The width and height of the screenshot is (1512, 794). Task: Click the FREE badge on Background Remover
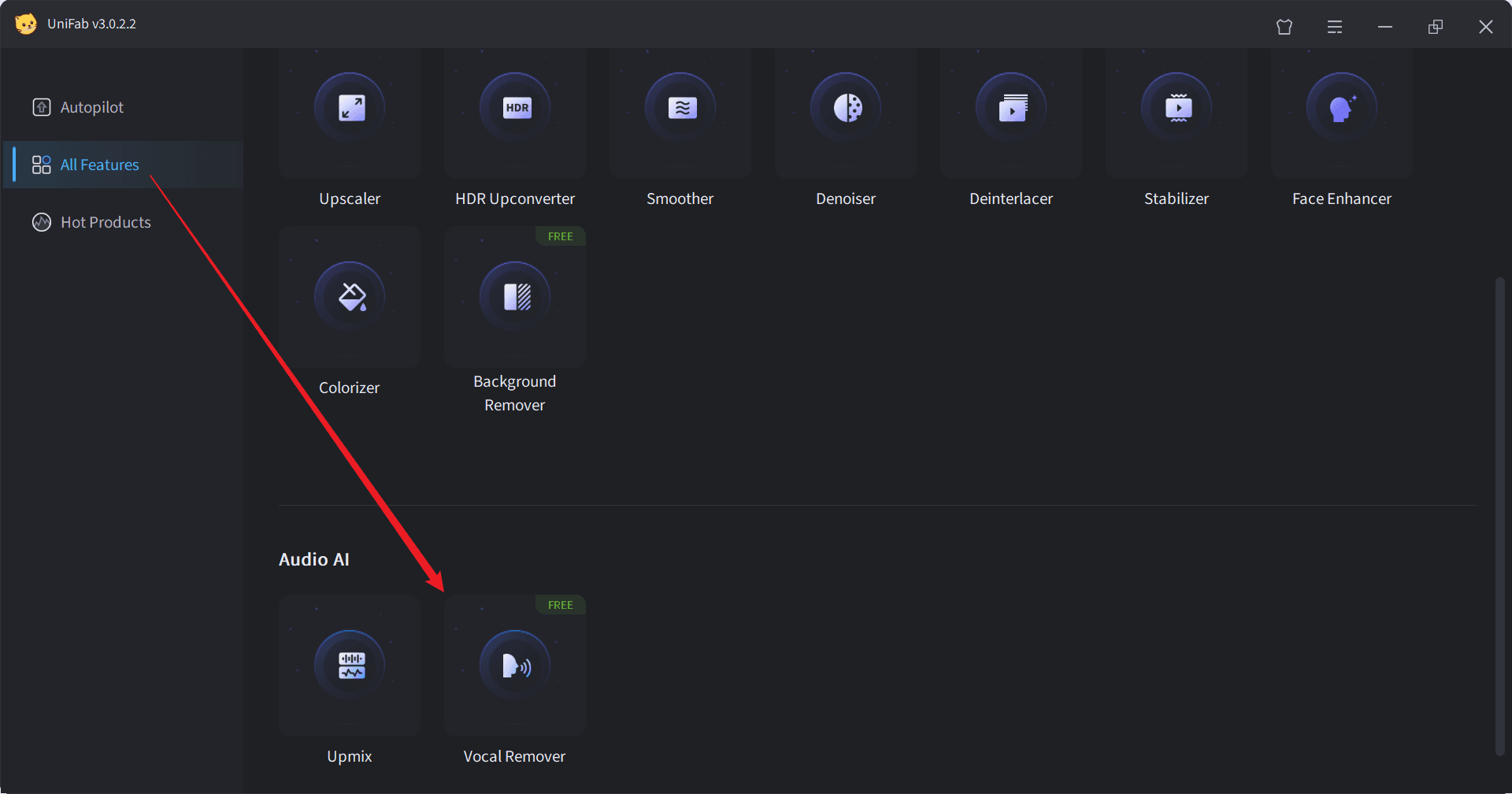[x=561, y=236]
